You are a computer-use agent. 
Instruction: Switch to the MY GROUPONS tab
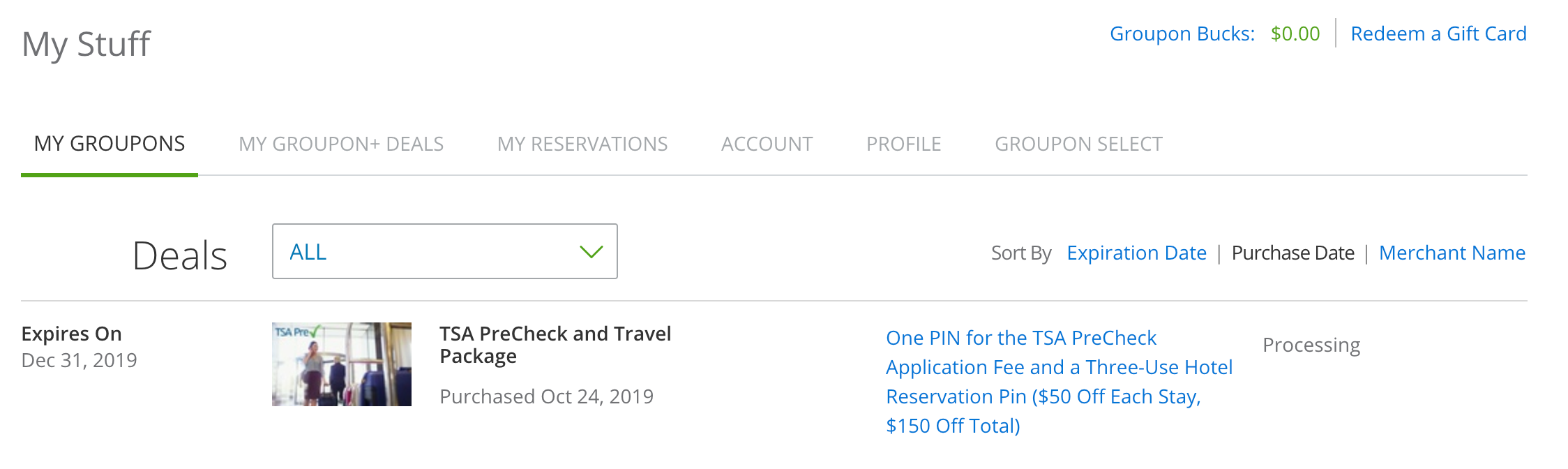(x=110, y=144)
